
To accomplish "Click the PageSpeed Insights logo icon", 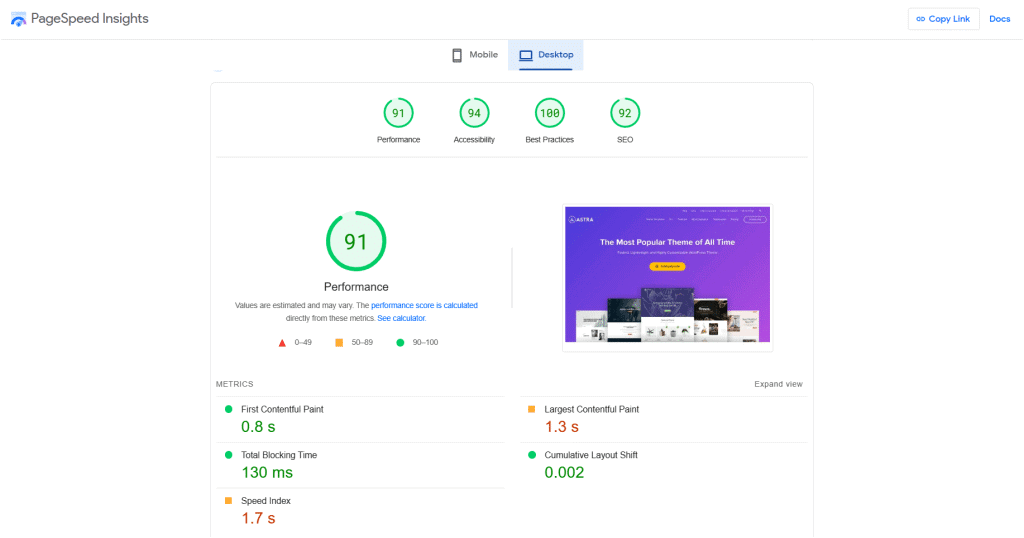I will [x=19, y=19].
